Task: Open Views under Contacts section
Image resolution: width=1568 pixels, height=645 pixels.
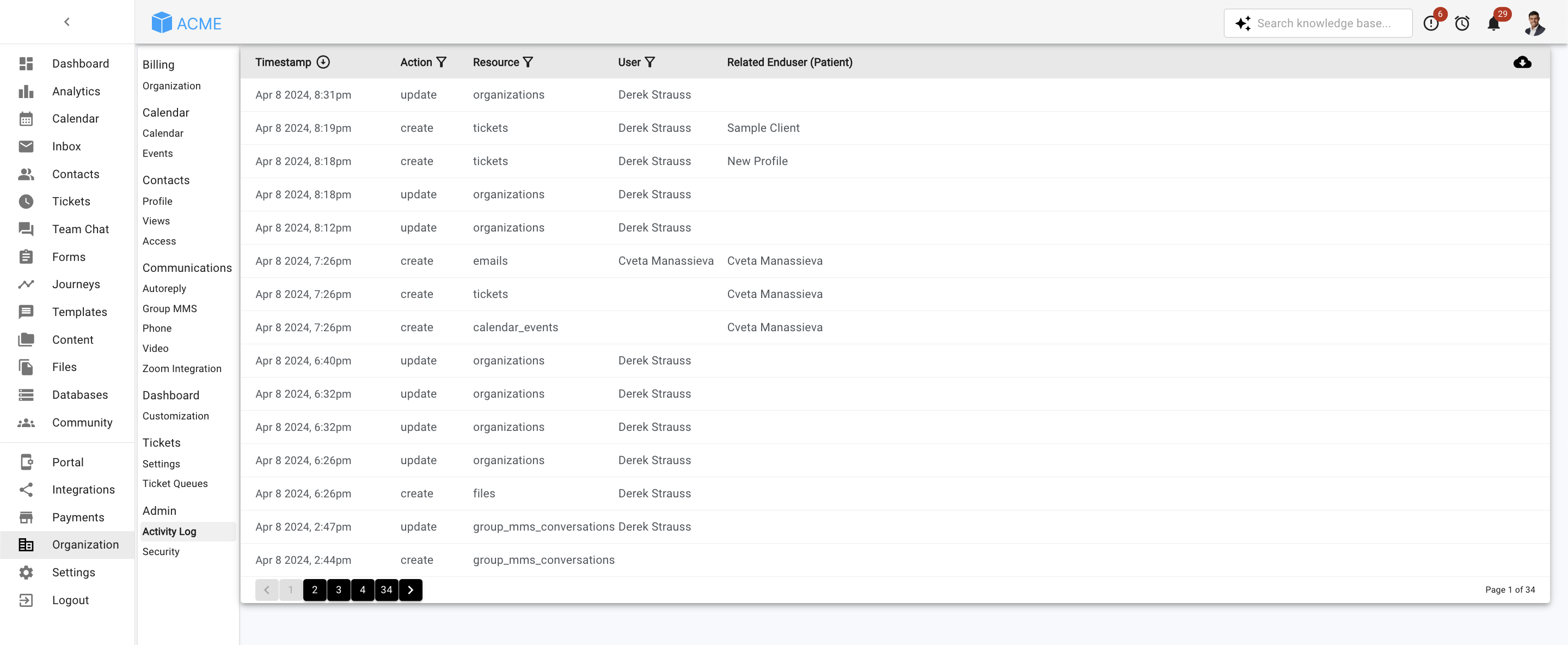Action: (156, 221)
